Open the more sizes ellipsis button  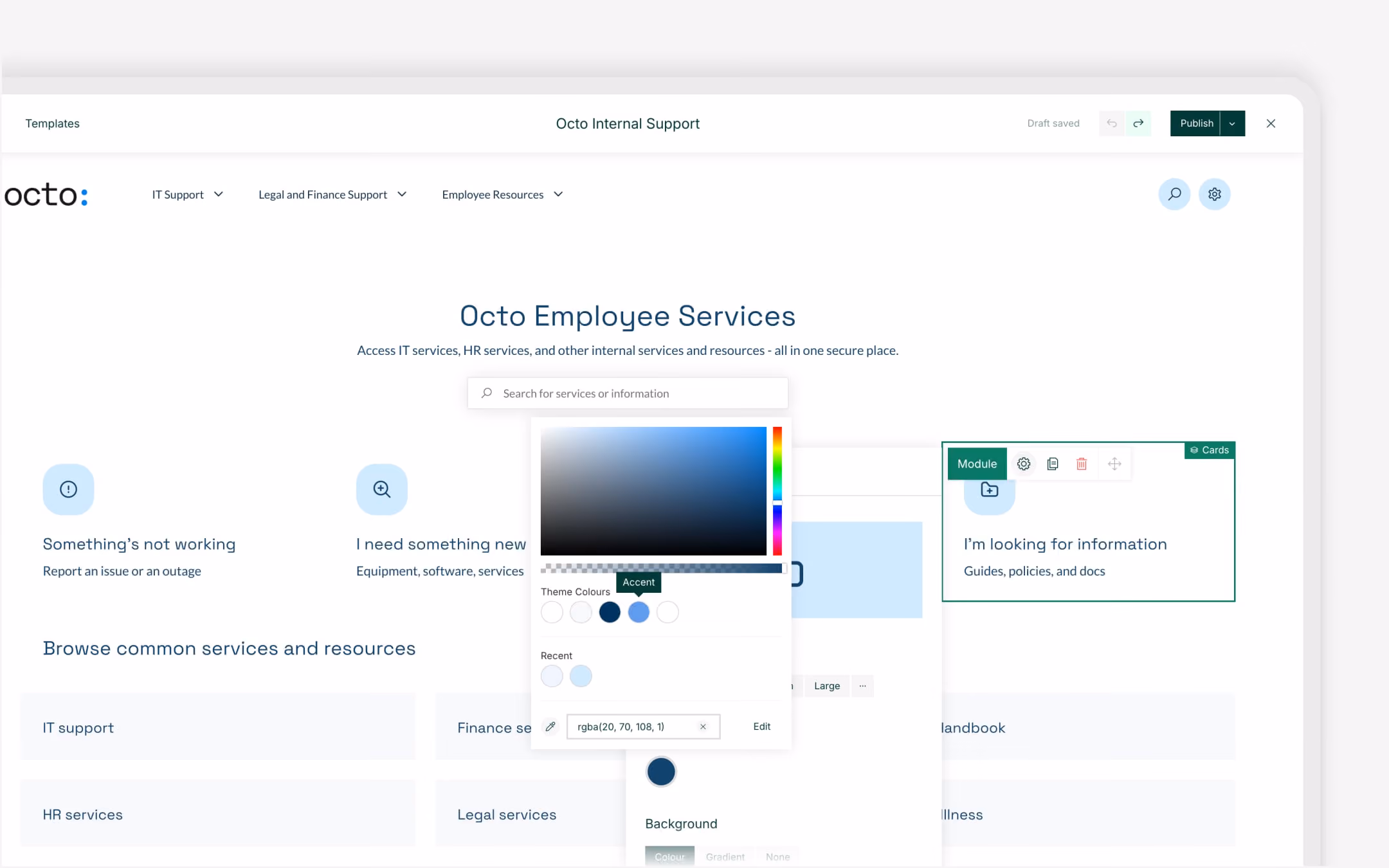point(862,686)
